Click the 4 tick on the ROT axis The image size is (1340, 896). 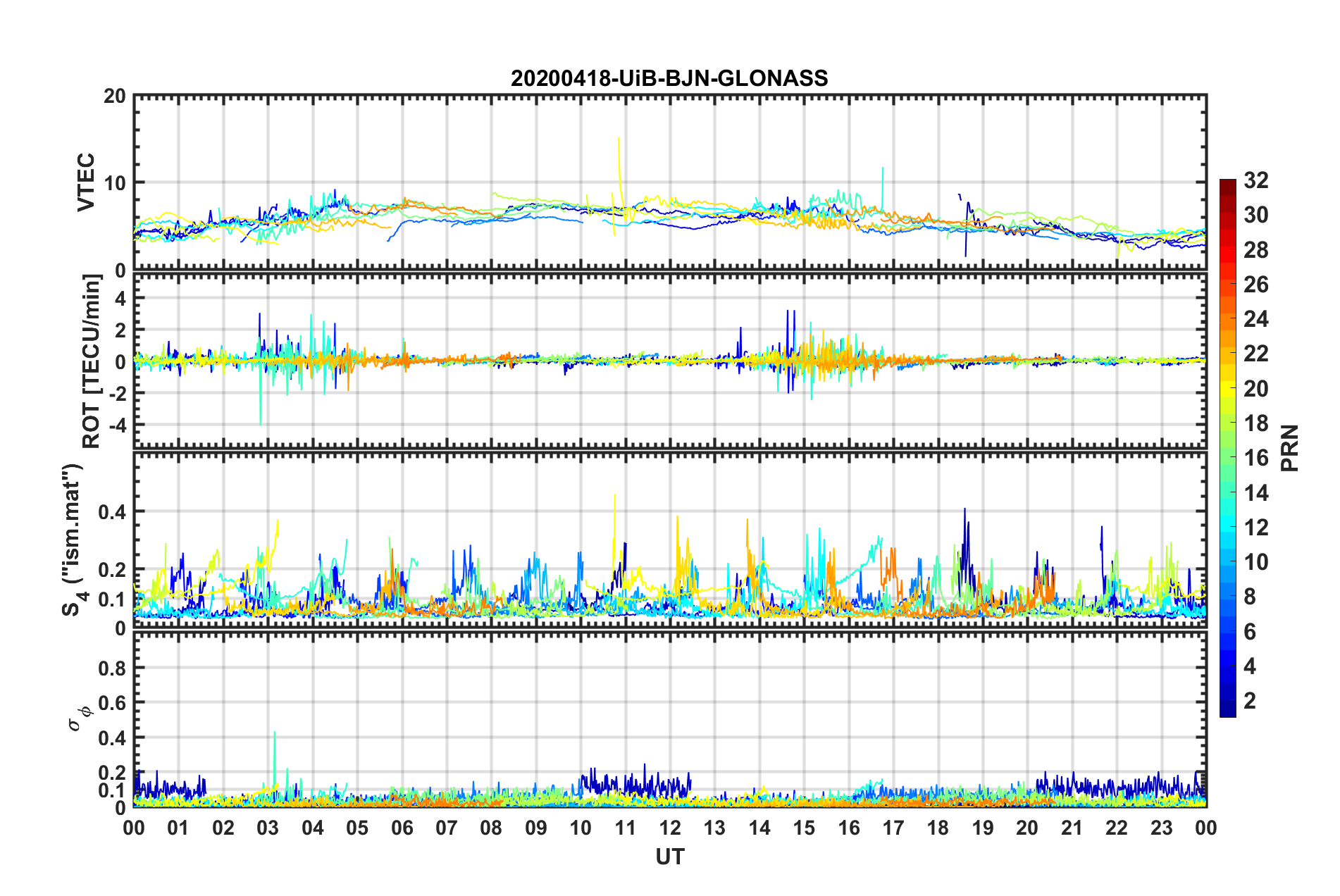pos(120,298)
